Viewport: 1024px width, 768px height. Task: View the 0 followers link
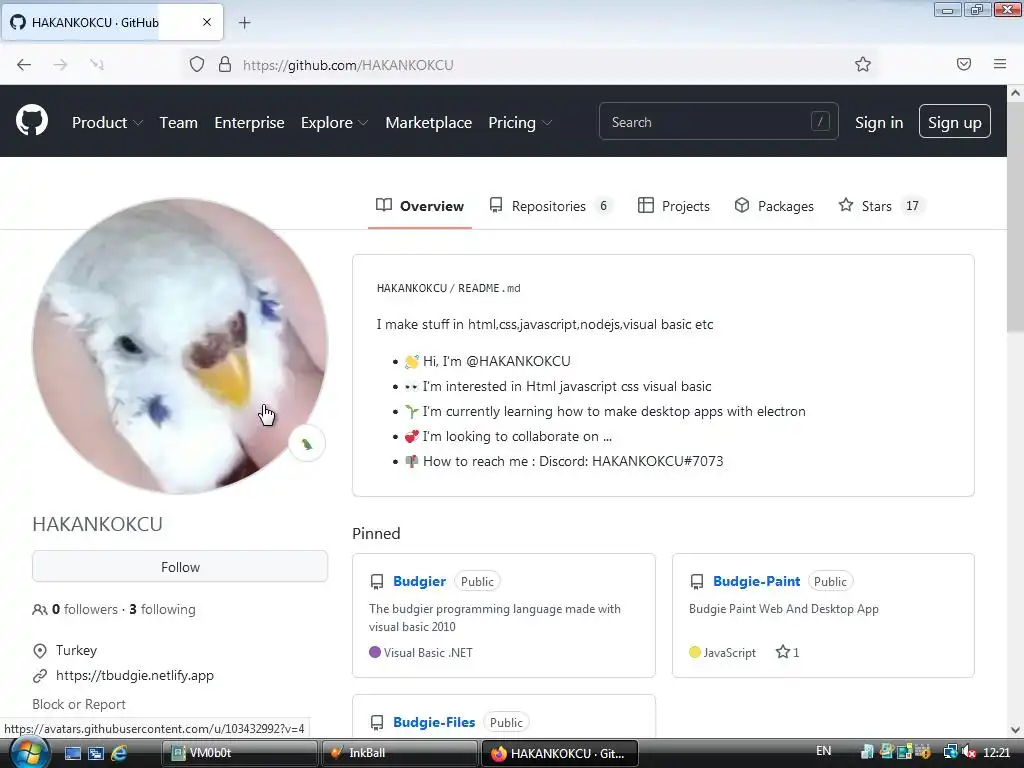tap(85, 609)
